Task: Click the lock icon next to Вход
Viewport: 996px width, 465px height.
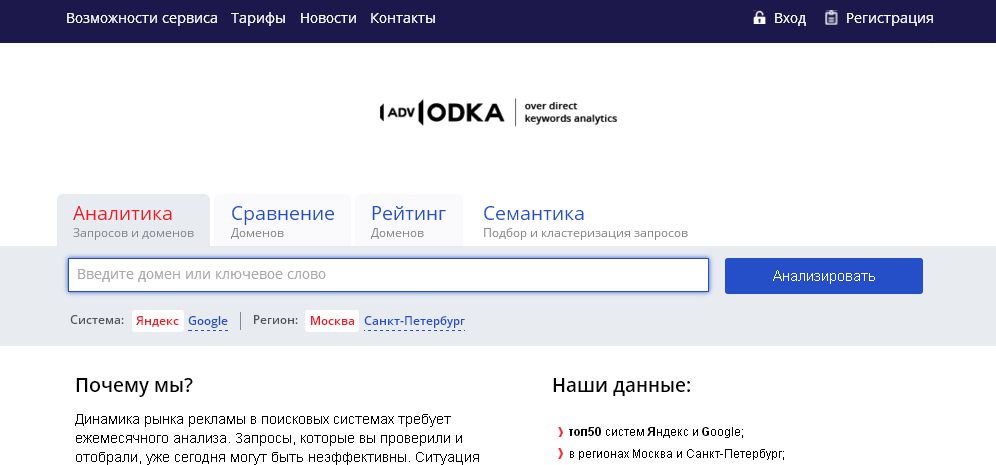Action: point(759,18)
